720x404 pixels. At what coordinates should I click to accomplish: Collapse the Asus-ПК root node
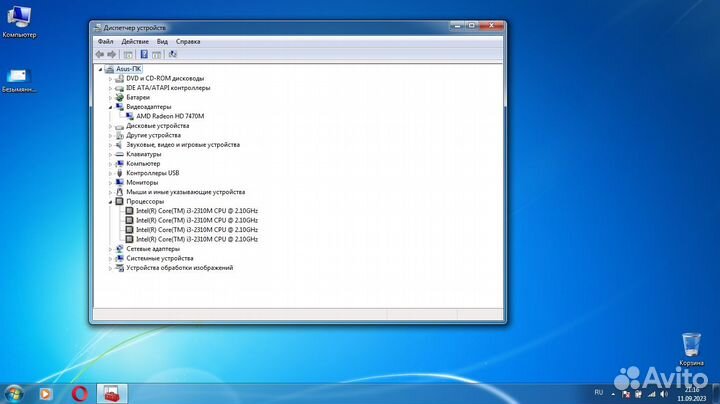tap(100, 69)
